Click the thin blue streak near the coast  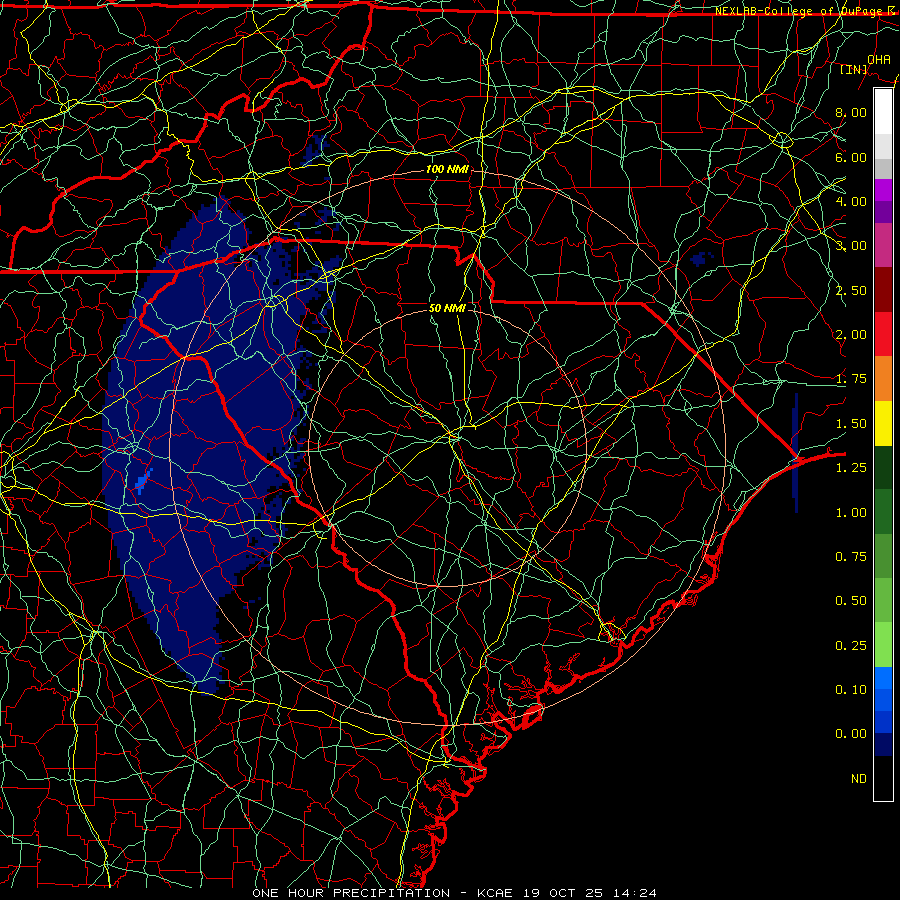(x=795, y=453)
